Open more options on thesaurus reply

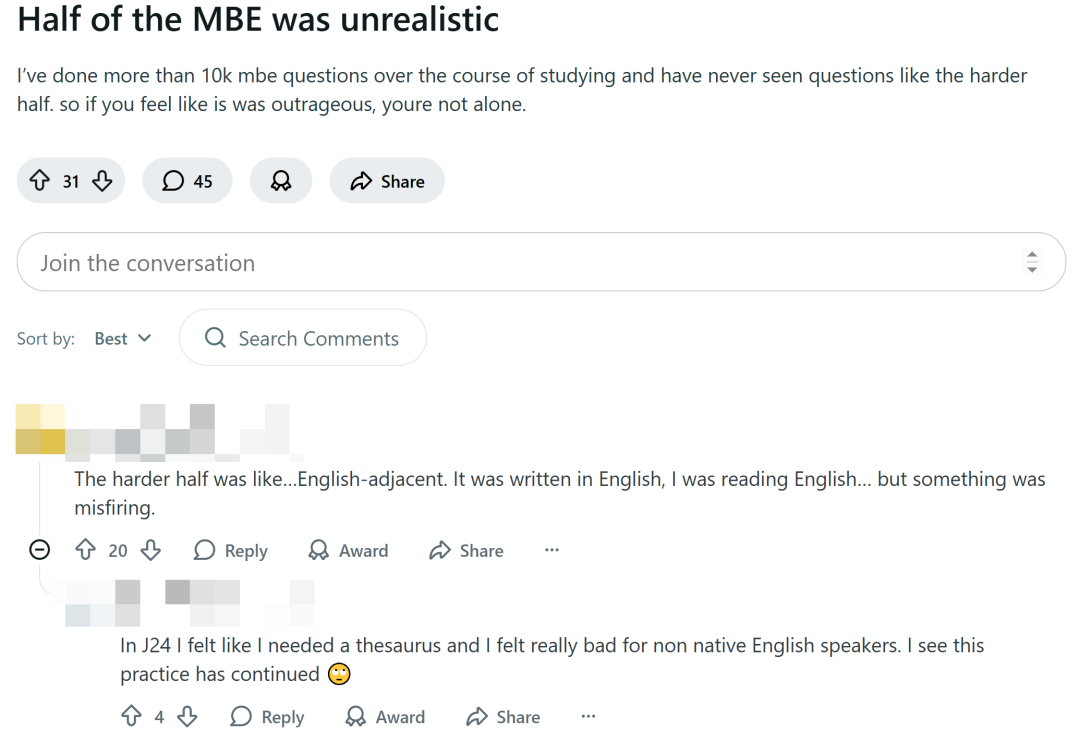pyautogui.click(x=588, y=716)
